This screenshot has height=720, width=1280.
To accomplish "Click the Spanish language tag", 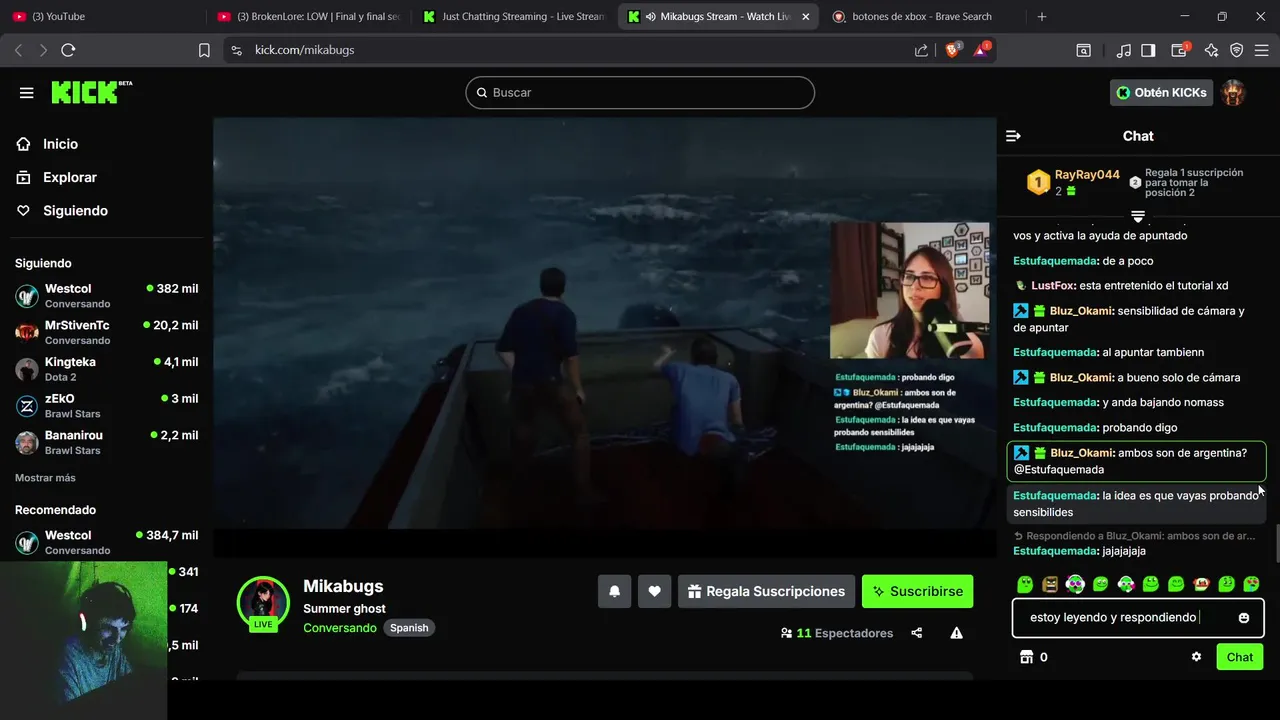I will tap(409, 628).
